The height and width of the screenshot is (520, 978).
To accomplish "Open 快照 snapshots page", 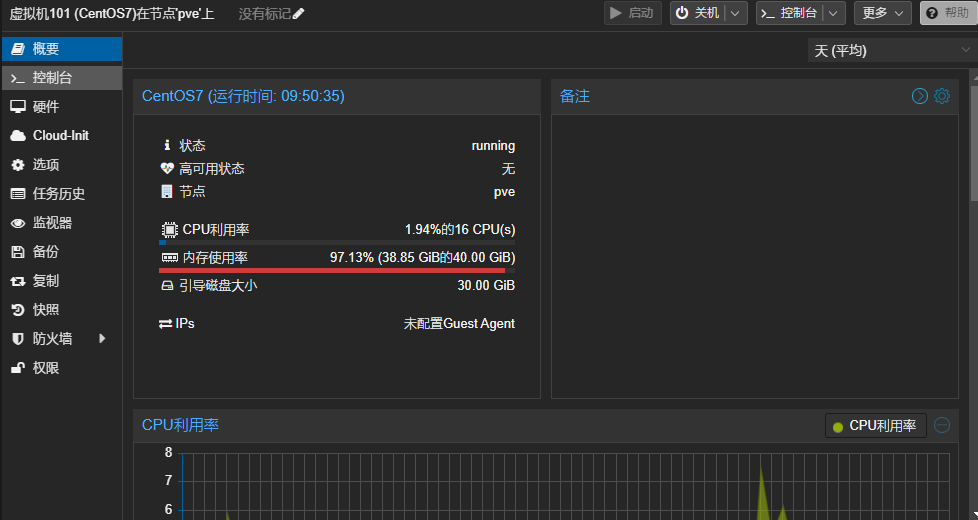I will pos(62,309).
